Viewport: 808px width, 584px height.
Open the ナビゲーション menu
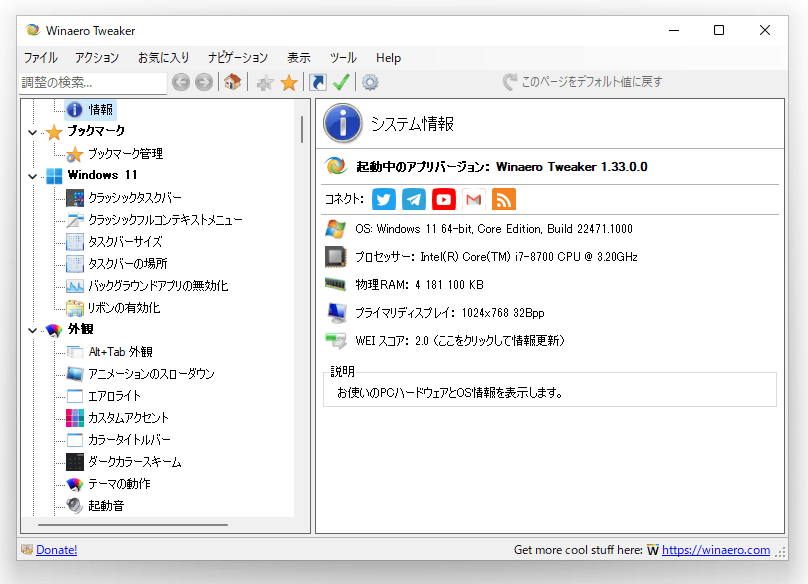[238, 58]
